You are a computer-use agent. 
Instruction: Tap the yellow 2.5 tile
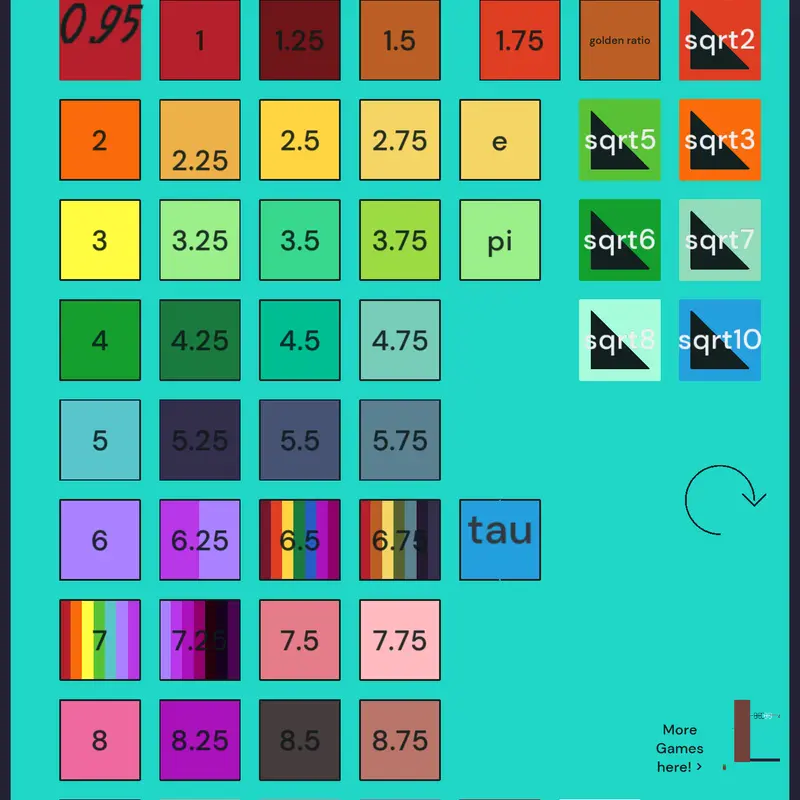(300, 140)
